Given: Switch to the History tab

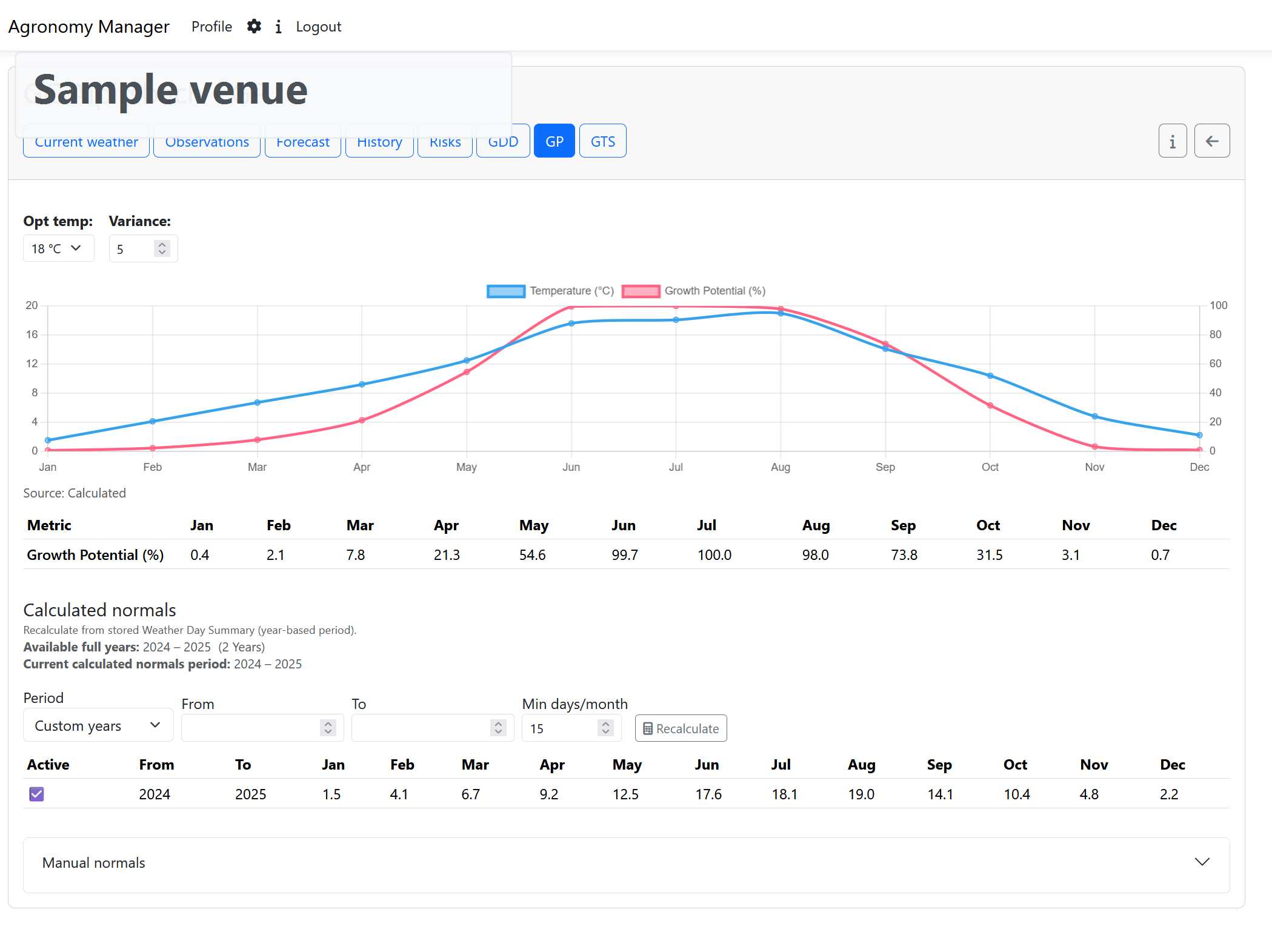Looking at the screenshot, I should click(x=379, y=141).
